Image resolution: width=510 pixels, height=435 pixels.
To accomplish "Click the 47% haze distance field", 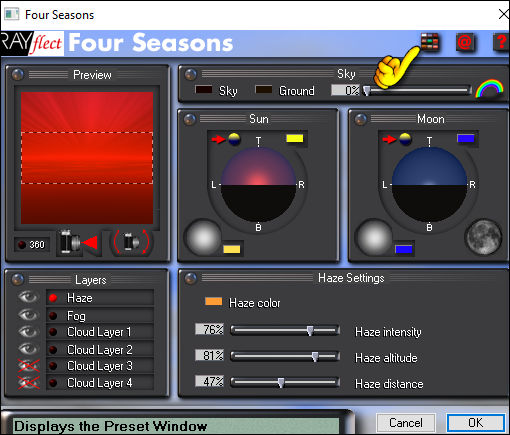I will click(210, 381).
